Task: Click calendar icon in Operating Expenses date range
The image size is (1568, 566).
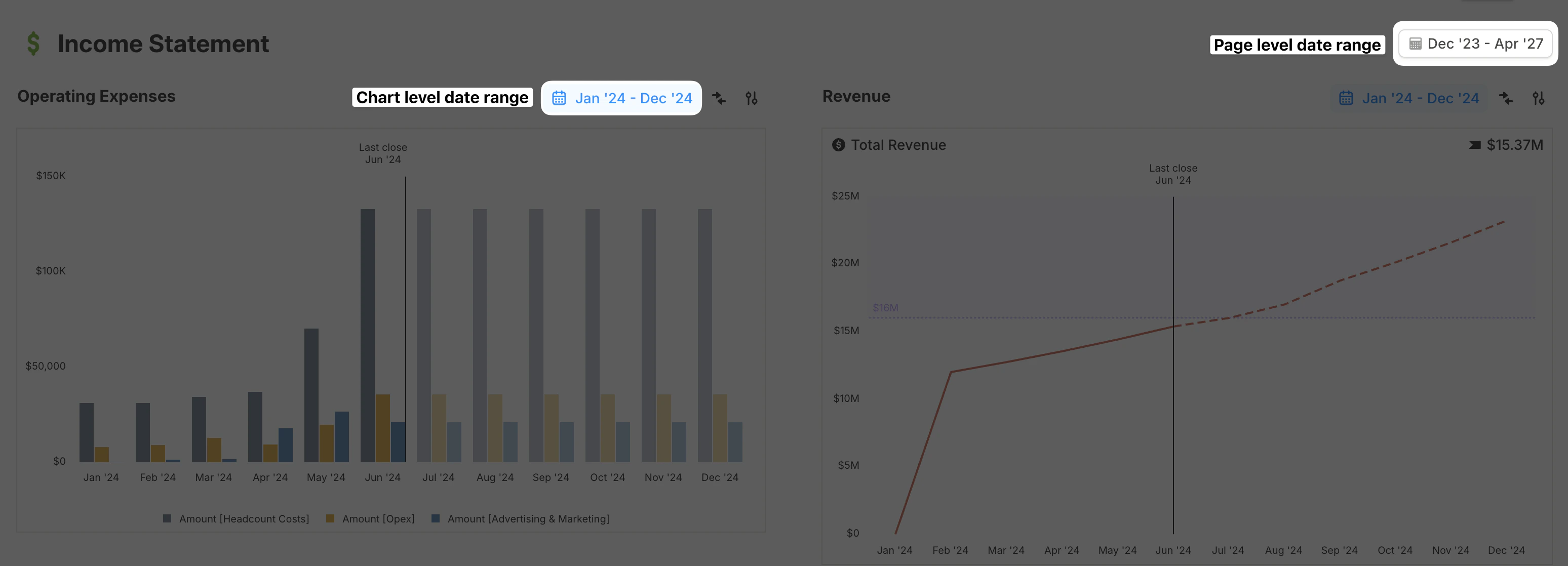Action: point(559,98)
